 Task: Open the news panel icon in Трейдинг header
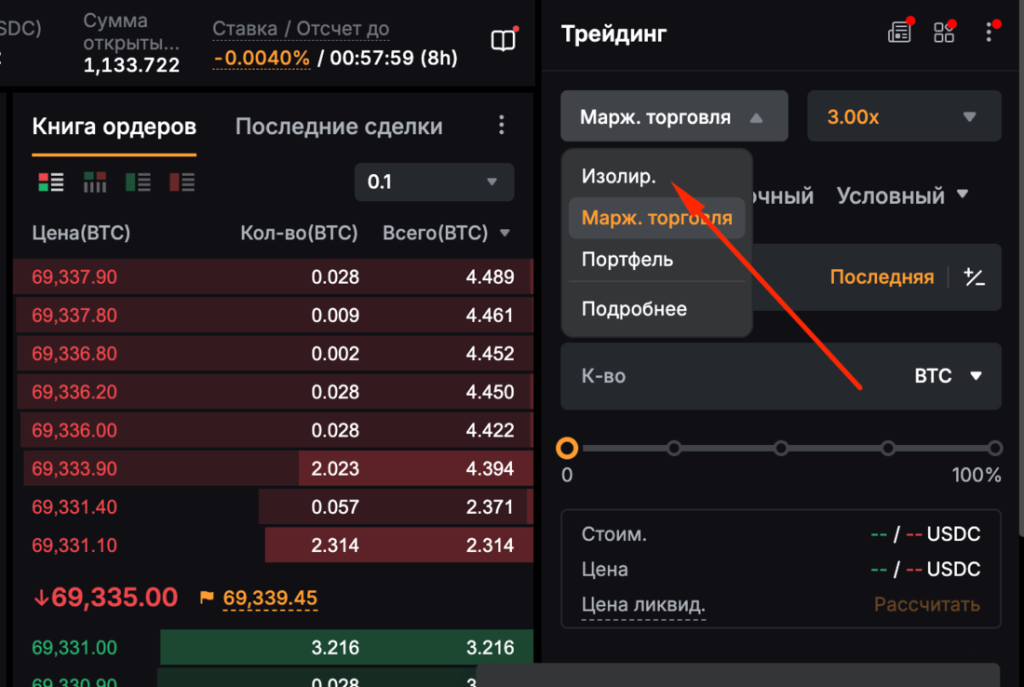899,33
